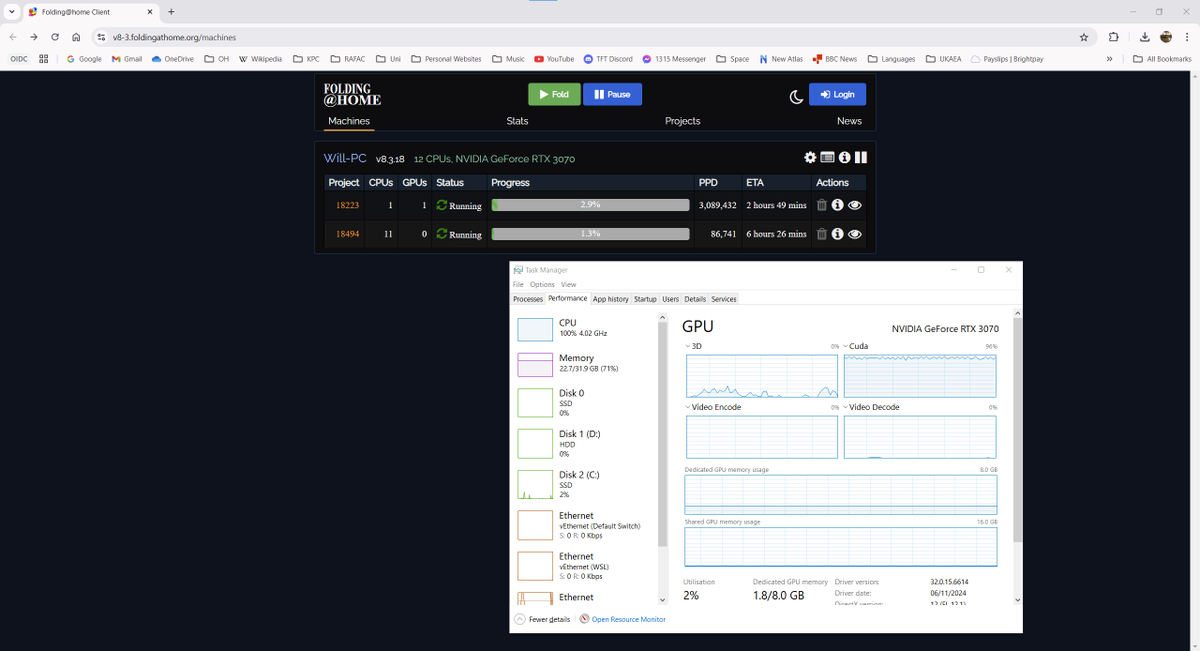
Task: Open the Languages bookmark folder
Action: coord(891,59)
